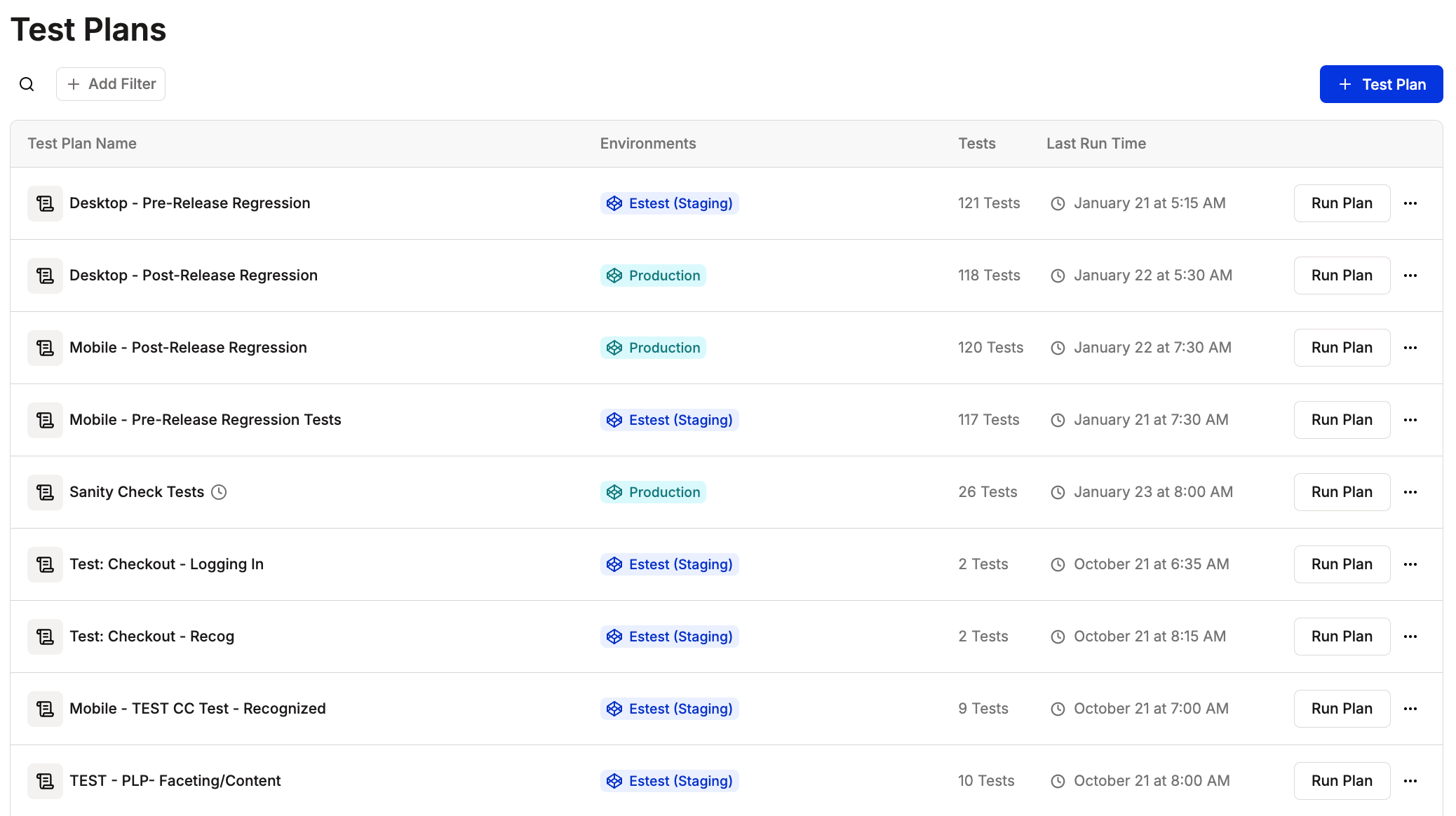Click Estest (Staging) tag on Desktop - Pre-Release row
Screen dimensions: 1456x816
click(670, 203)
